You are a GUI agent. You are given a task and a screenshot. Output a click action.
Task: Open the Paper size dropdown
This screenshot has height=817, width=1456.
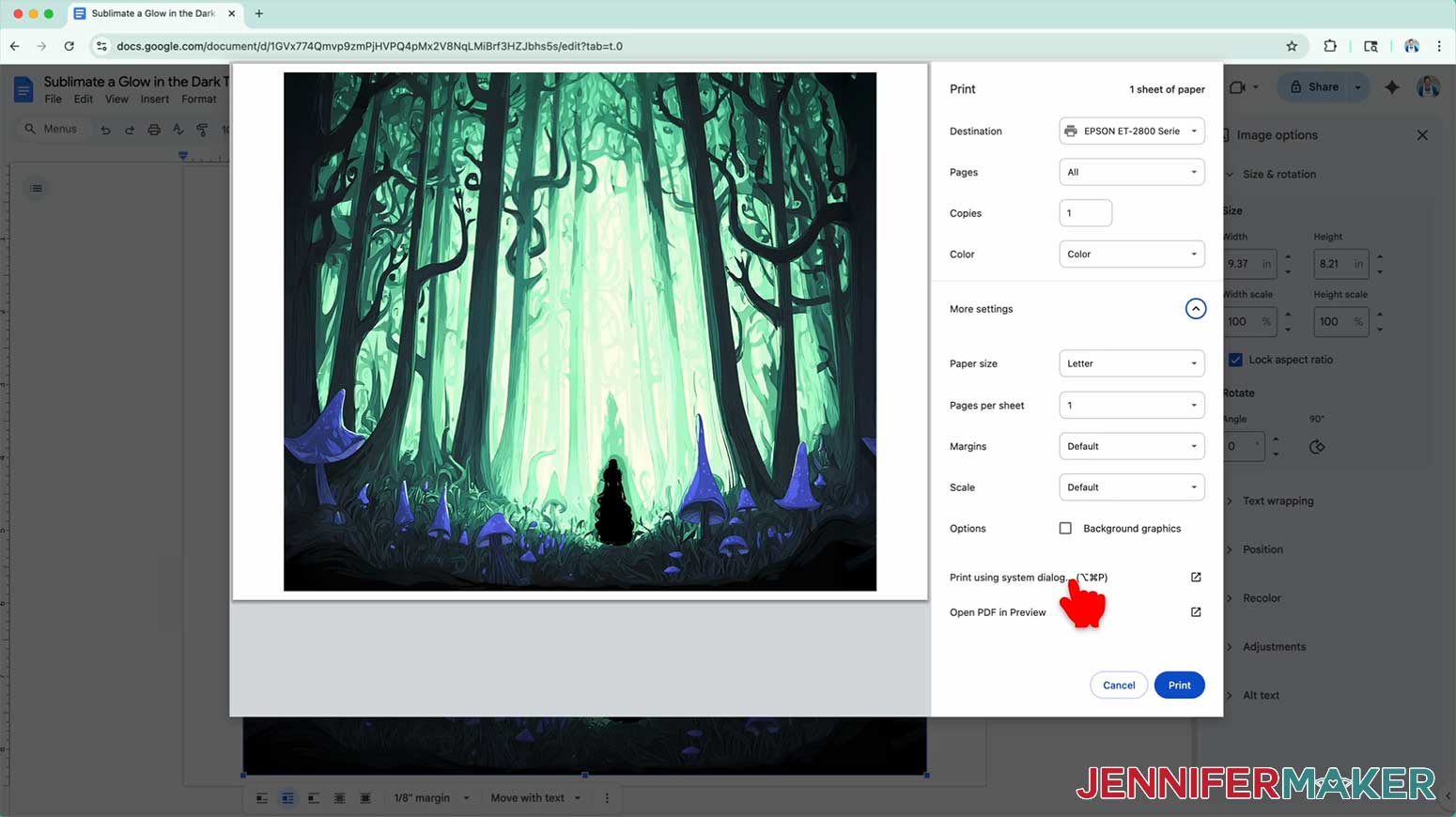[x=1132, y=363]
